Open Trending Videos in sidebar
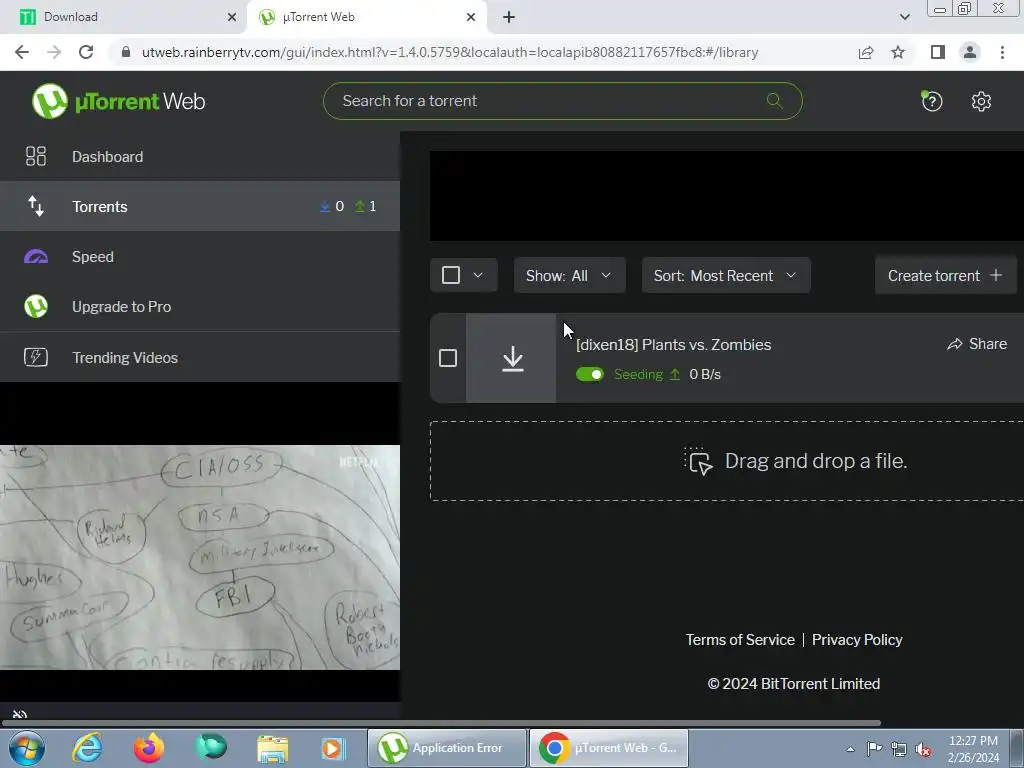 (x=200, y=357)
